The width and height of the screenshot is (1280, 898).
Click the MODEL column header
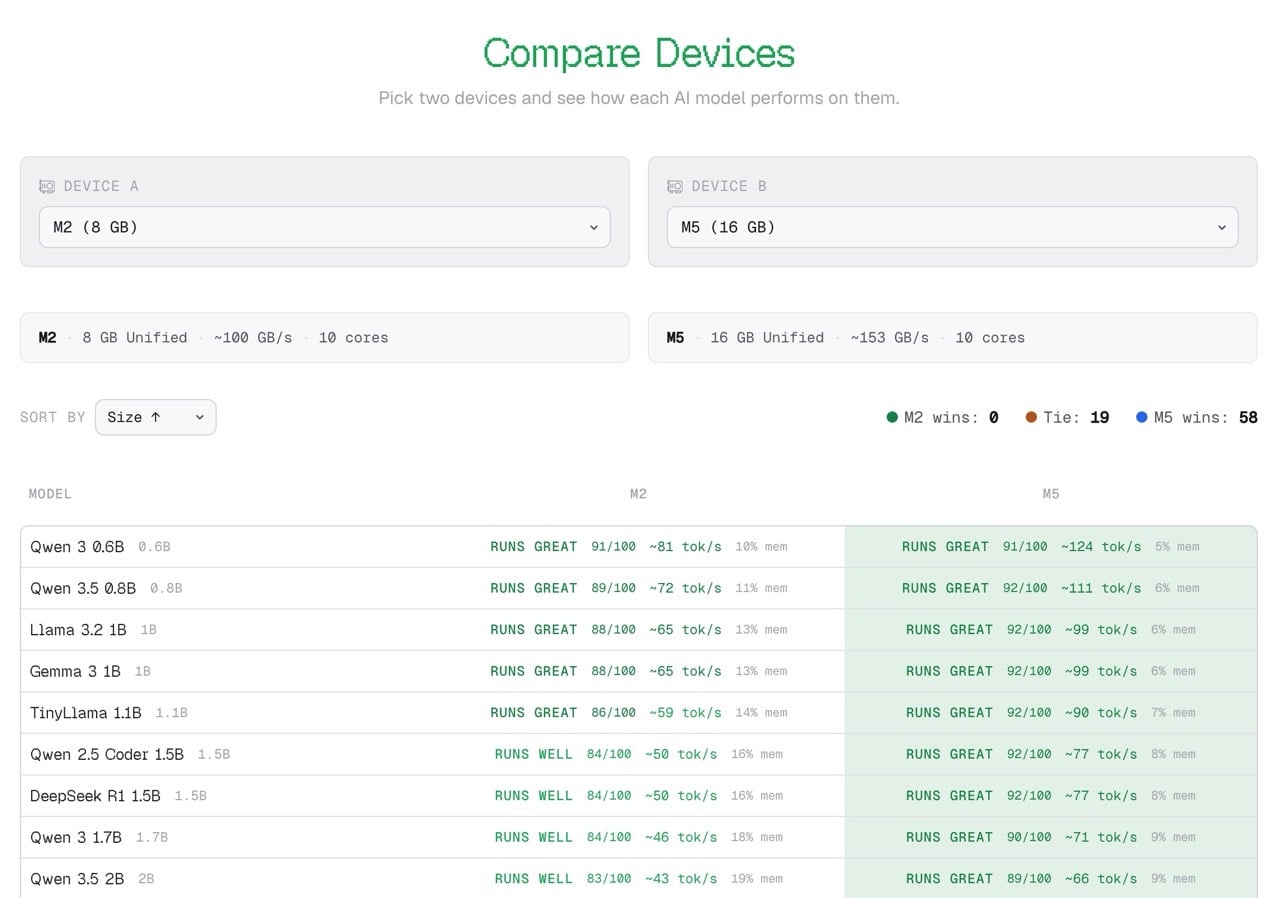(x=50, y=494)
